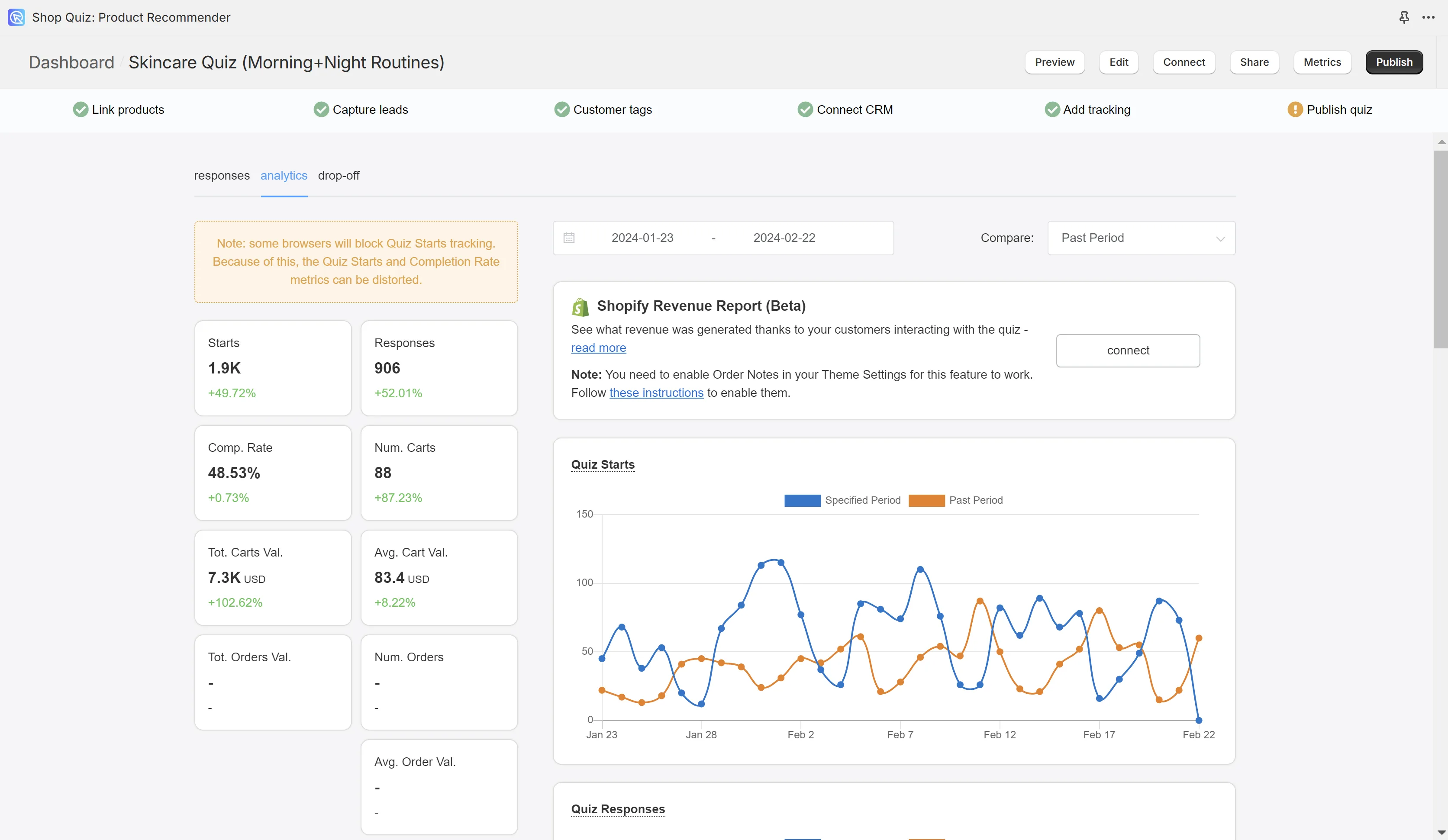
Task: Click the Add tracking step label
Action: (1096, 110)
